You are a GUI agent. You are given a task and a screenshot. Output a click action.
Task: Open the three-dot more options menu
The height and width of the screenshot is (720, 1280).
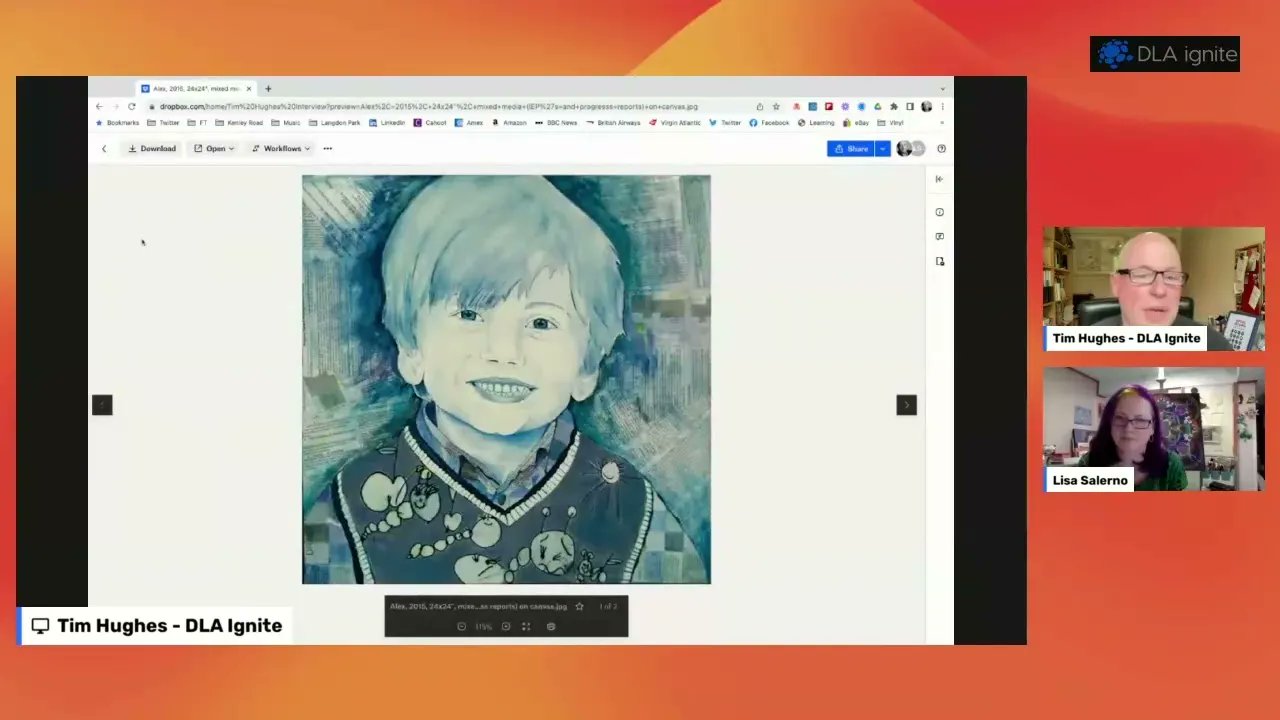[x=328, y=149]
